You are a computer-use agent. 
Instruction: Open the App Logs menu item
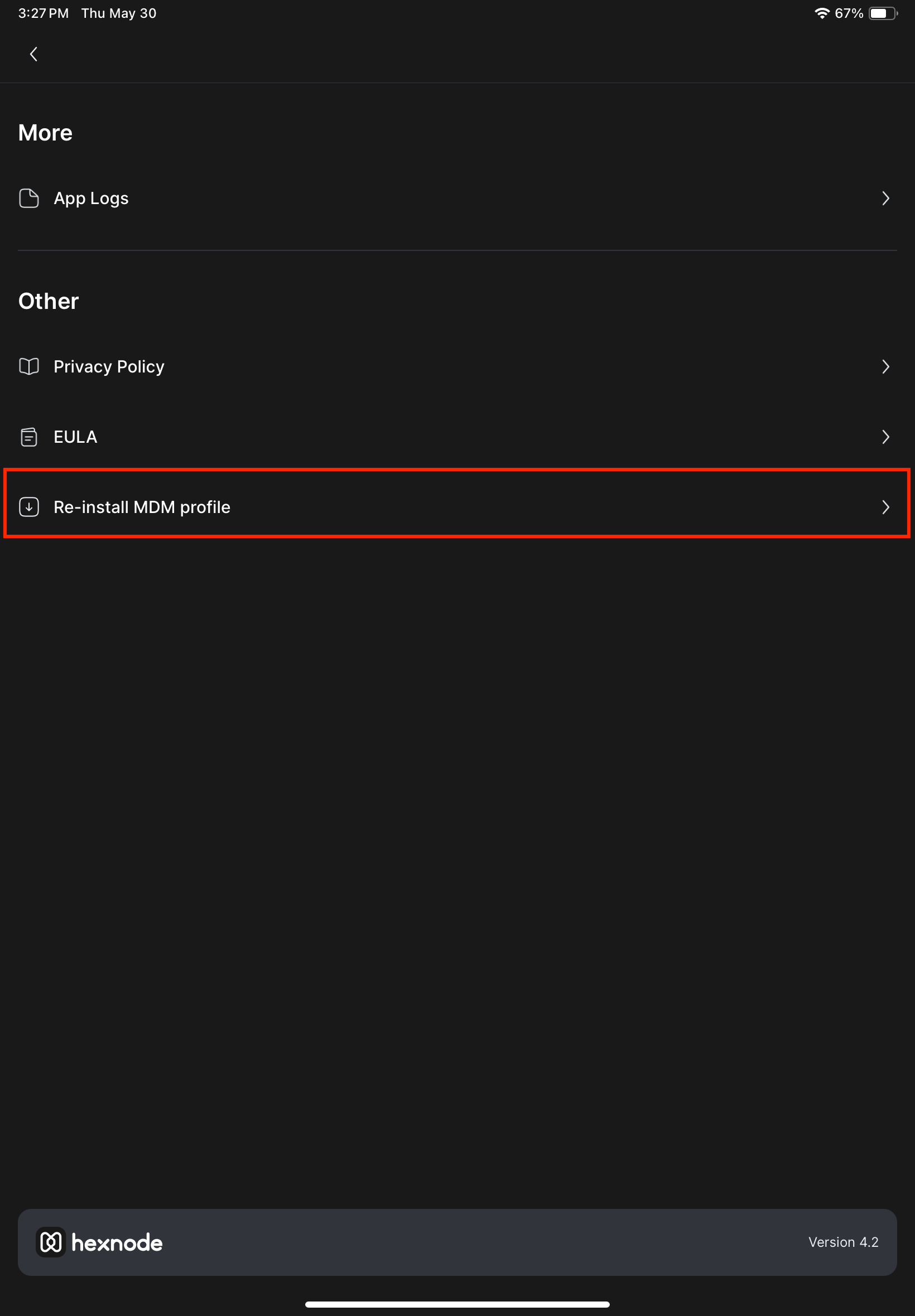tap(458, 198)
